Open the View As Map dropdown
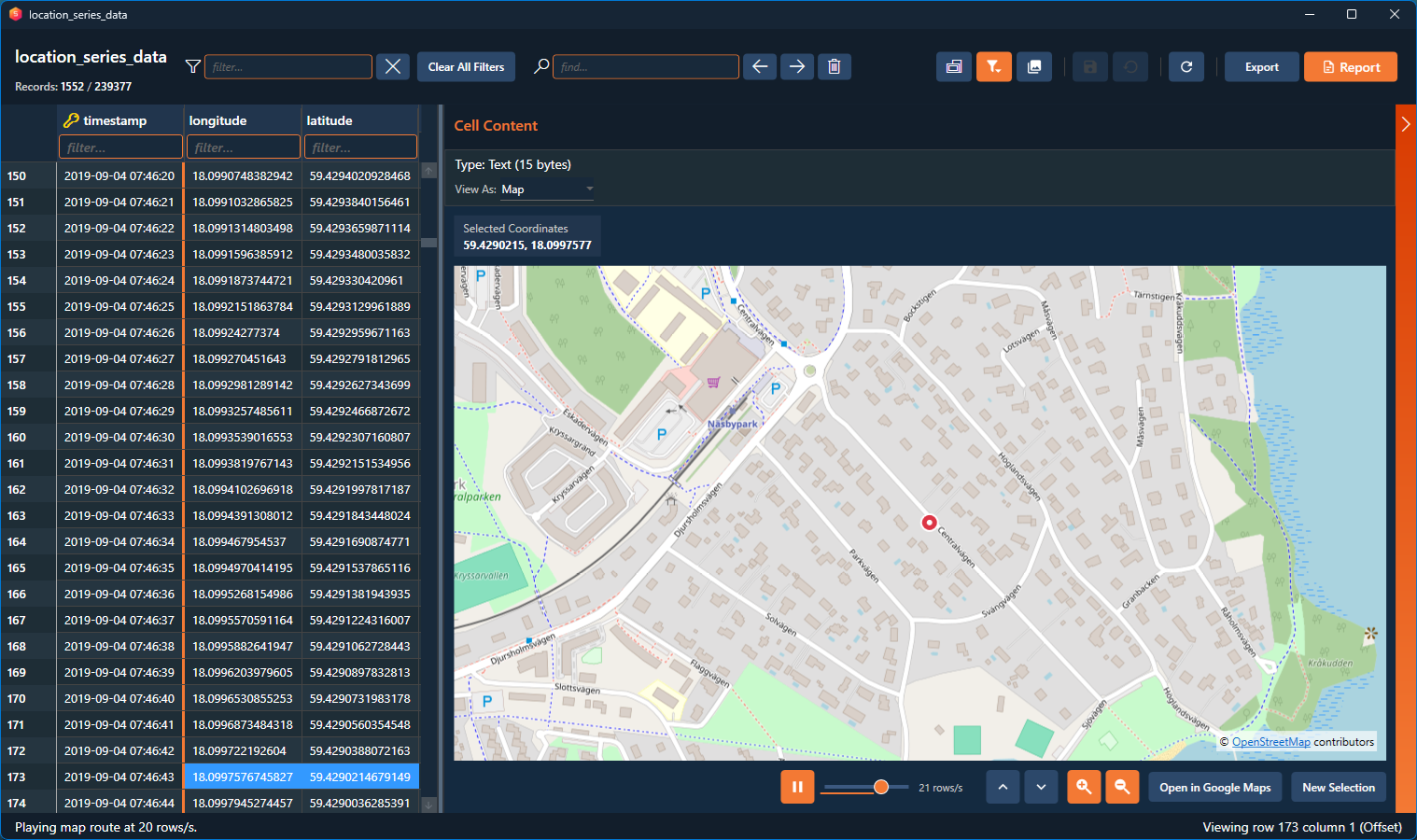Screen dimensions: 1417x840 tap(547, 189)
